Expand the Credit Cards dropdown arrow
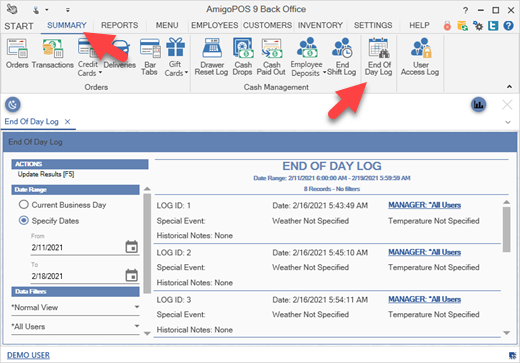 click(x=100, y=72)
